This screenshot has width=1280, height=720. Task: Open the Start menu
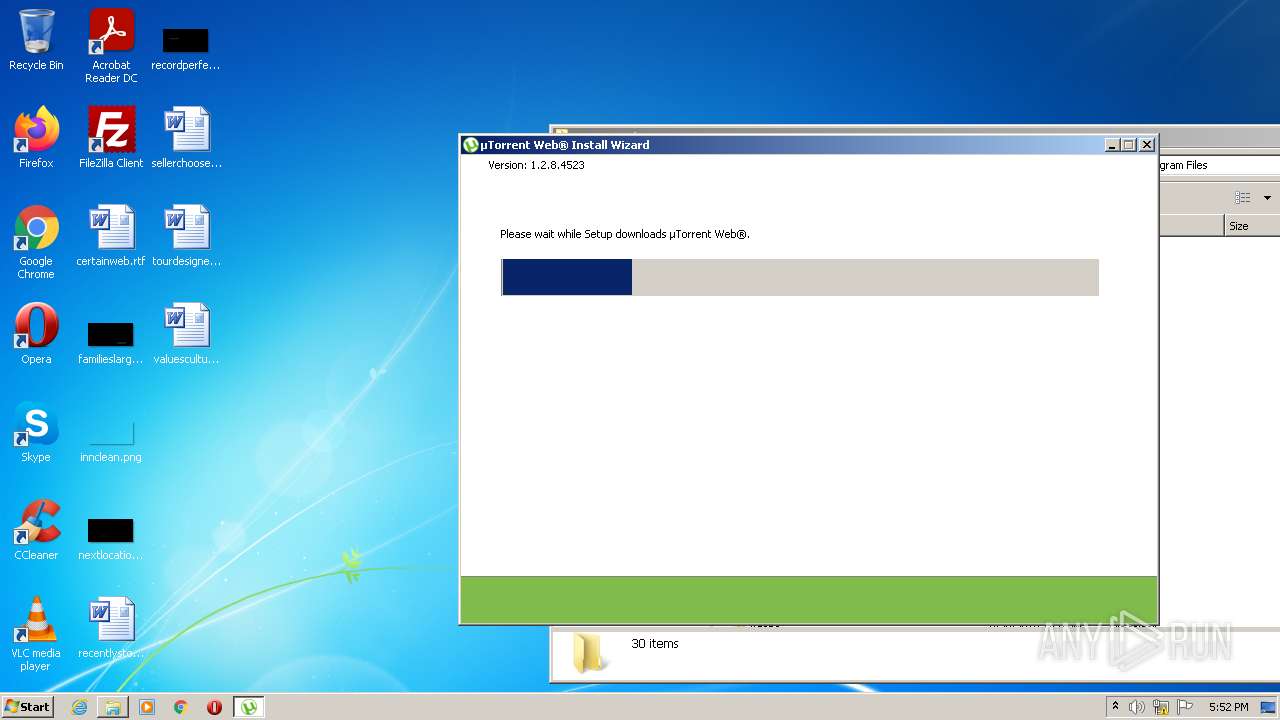click(28, 707)
